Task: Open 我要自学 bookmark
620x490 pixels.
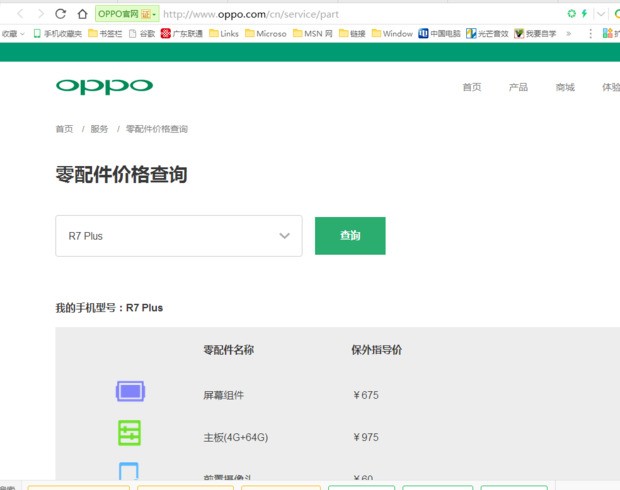Action: [x=535, y=34]
